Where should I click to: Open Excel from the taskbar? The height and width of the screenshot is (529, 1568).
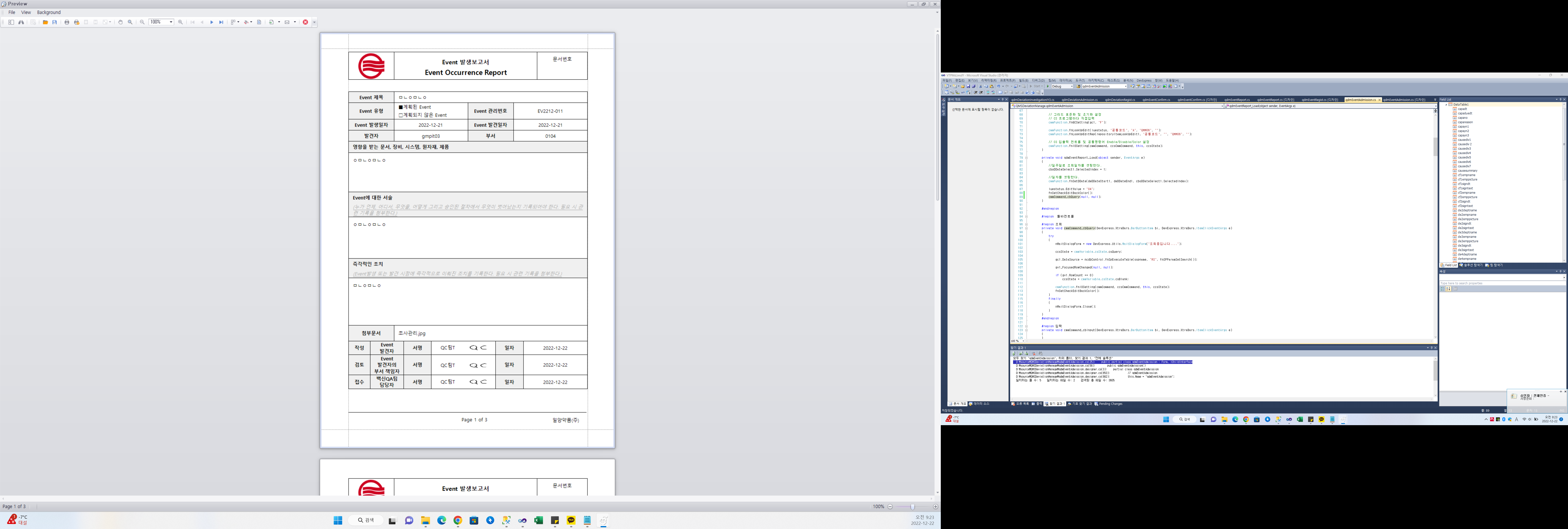click(539, 520)
